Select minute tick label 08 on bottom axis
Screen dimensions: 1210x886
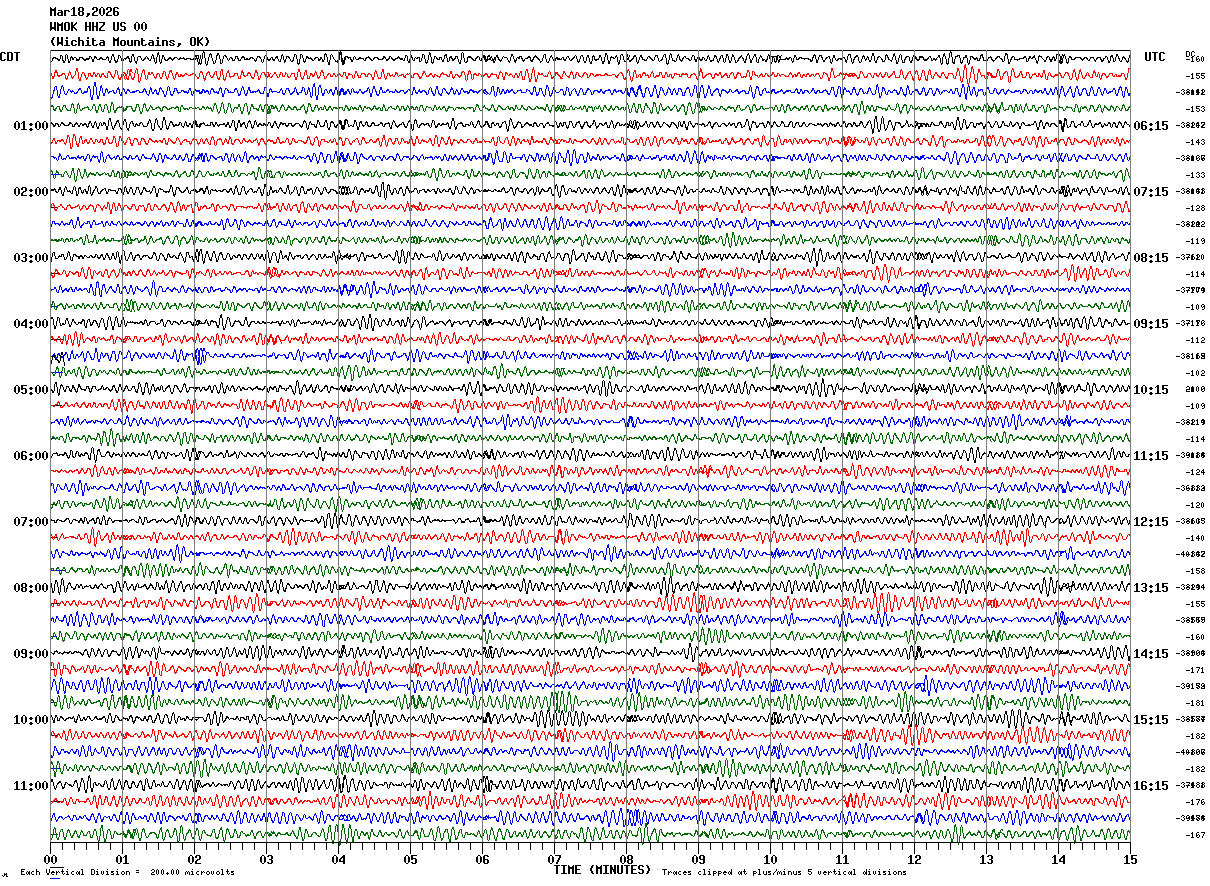click(x=626, y=859)
